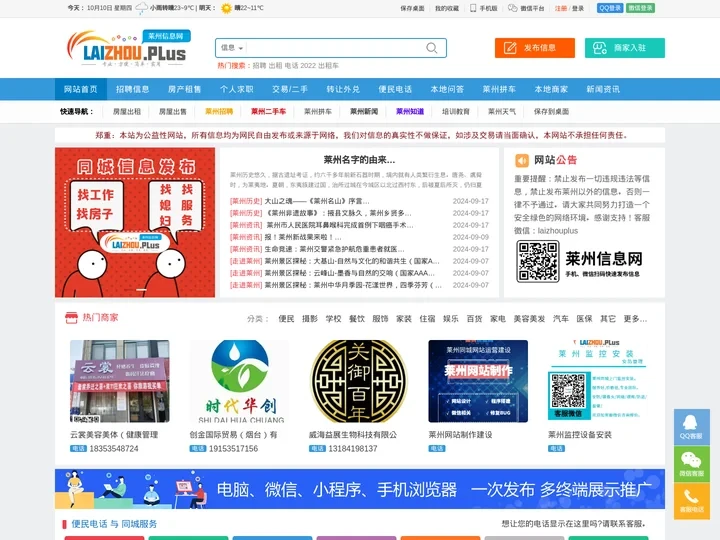
Task: Focus the search text field
Action: (335, 48)
